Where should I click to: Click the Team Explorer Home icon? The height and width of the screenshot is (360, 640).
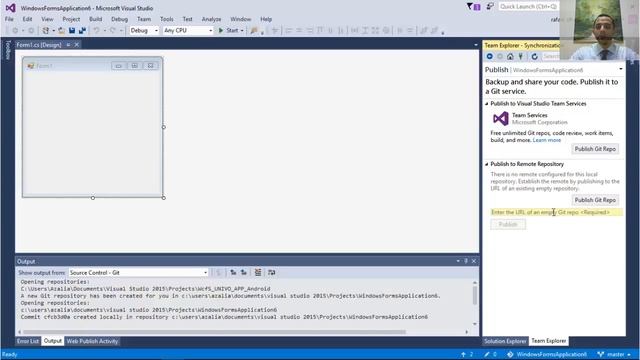510,56
